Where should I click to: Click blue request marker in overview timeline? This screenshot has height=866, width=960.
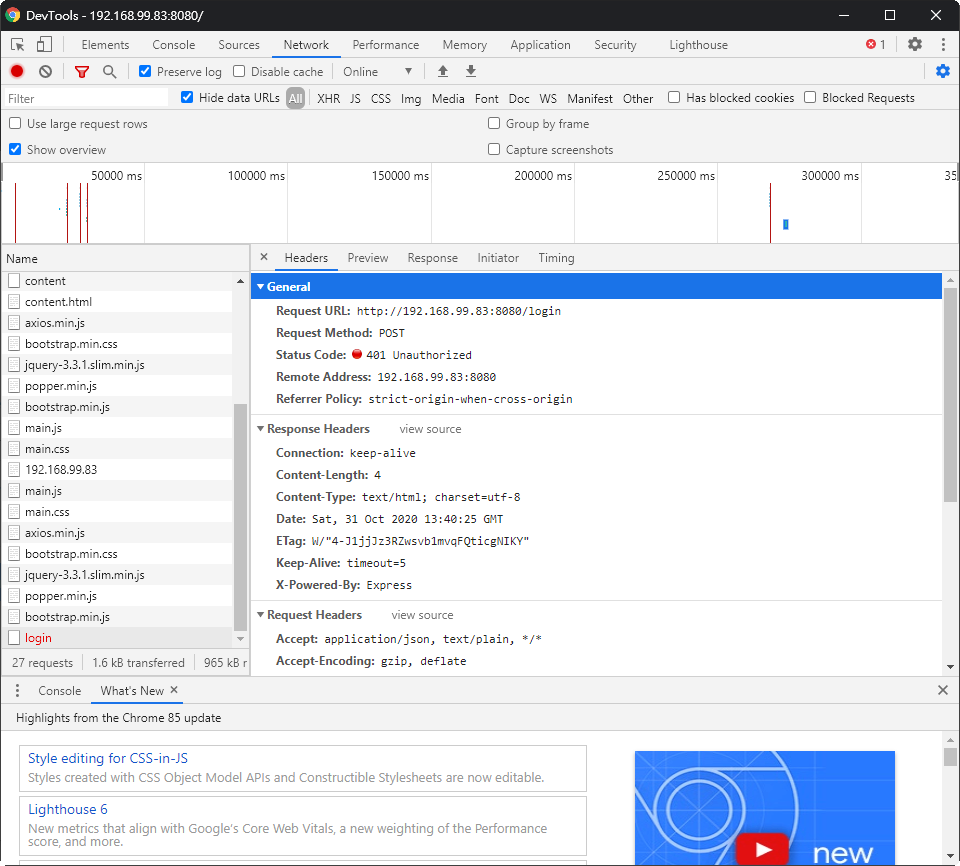[786, 225]
